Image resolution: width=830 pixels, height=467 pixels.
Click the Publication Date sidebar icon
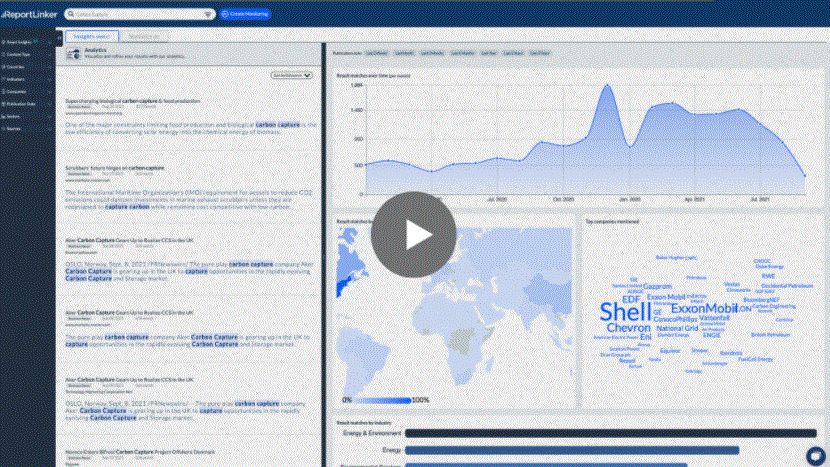pyautogui.click(x=4, y=103)
